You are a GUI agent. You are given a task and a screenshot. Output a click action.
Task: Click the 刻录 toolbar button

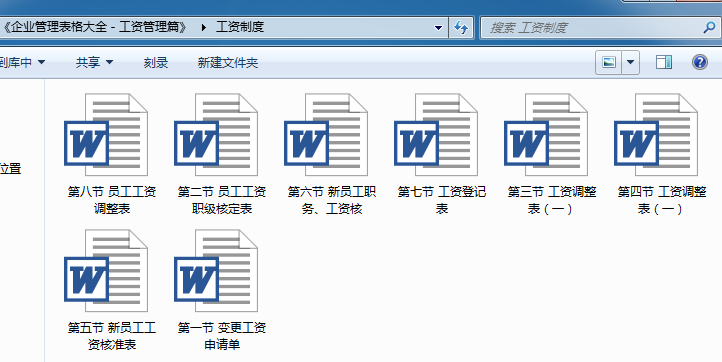click(x=156, y=63)
